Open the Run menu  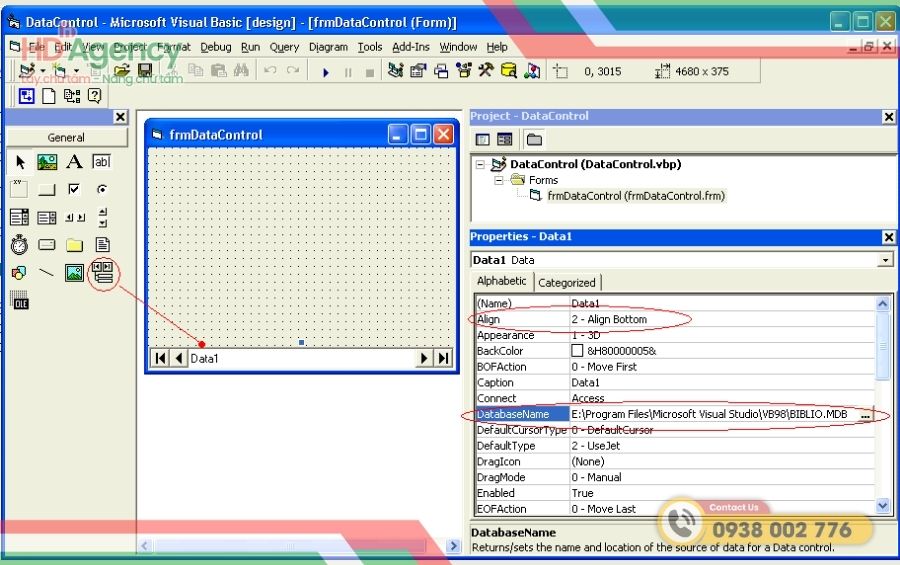pyautogui.click(x=250, y=47)
